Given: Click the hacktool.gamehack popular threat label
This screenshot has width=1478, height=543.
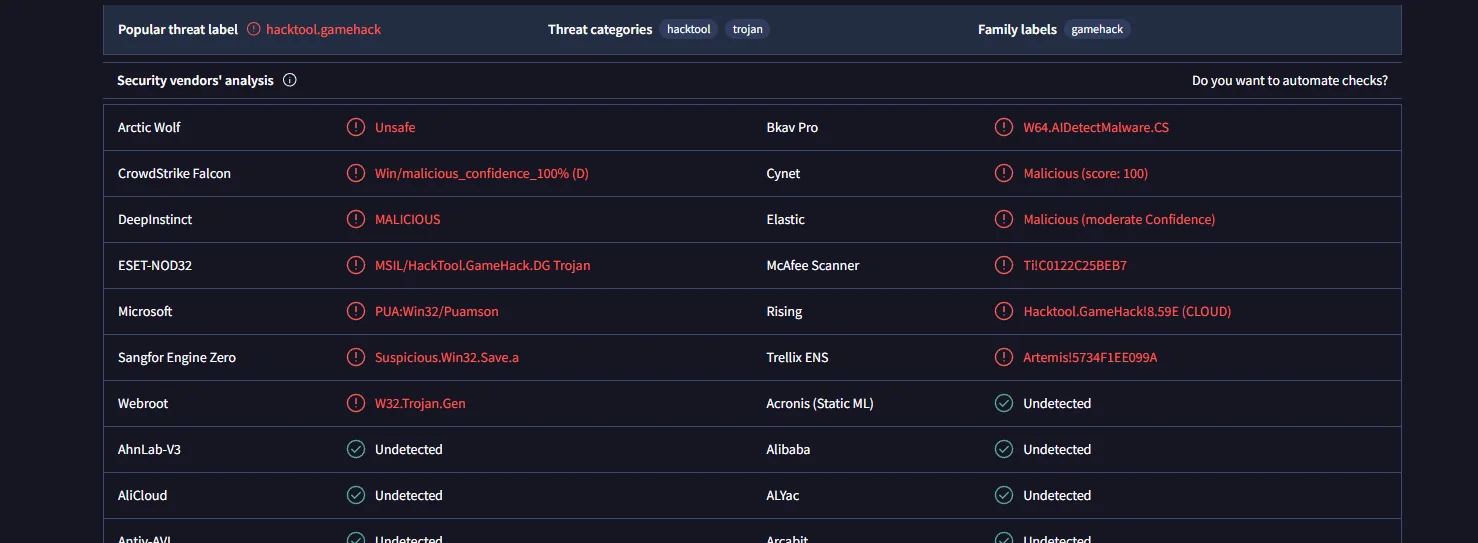Looking at the screenshot, I should coord(323,30).
